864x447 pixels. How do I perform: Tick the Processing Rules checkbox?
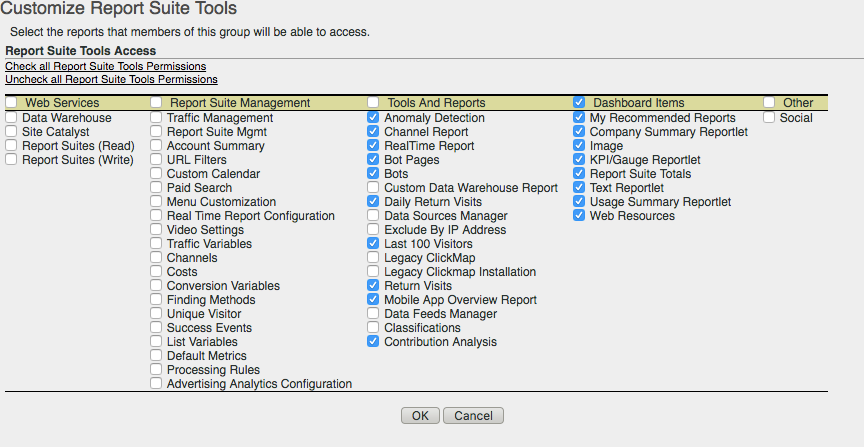[x=156, y=370]
